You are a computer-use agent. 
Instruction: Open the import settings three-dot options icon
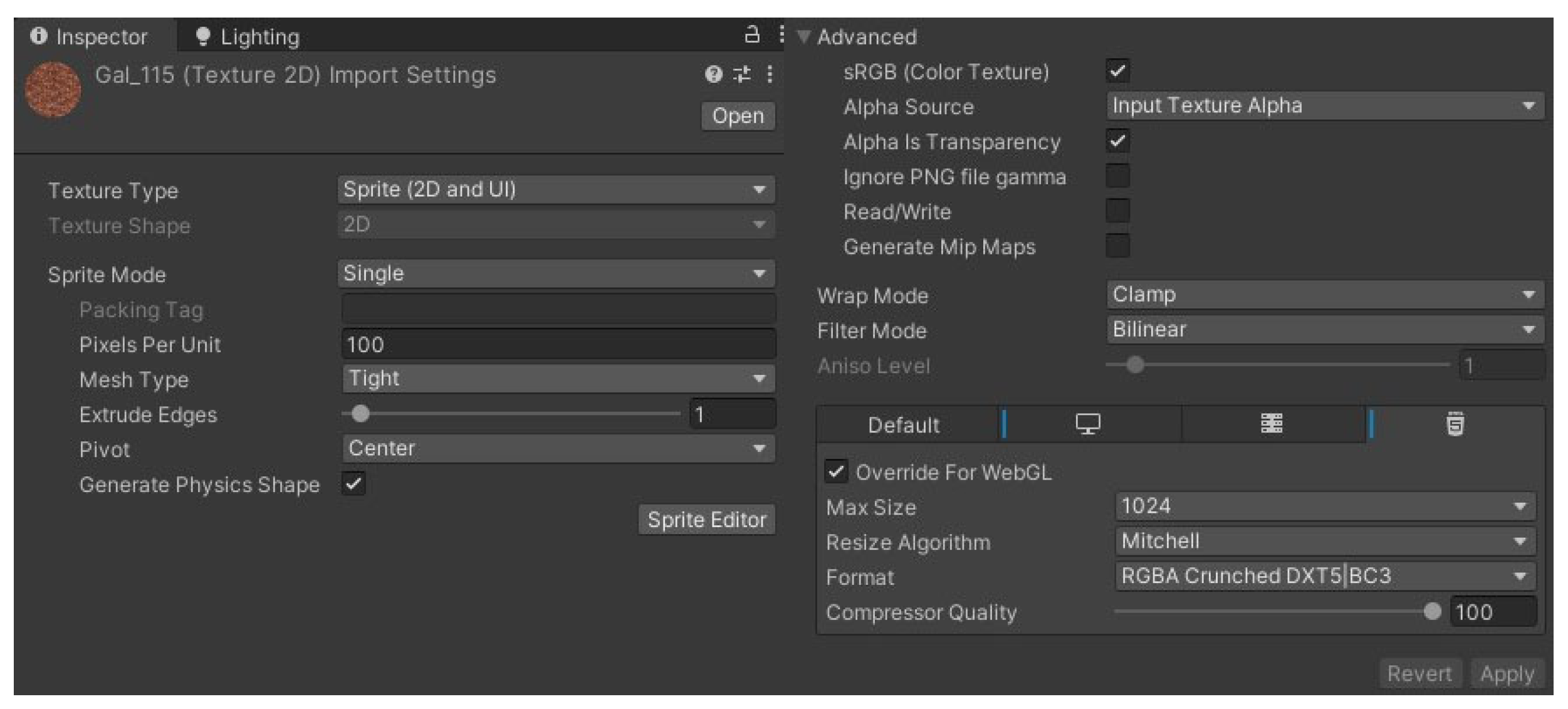click(x=770, y=75)
